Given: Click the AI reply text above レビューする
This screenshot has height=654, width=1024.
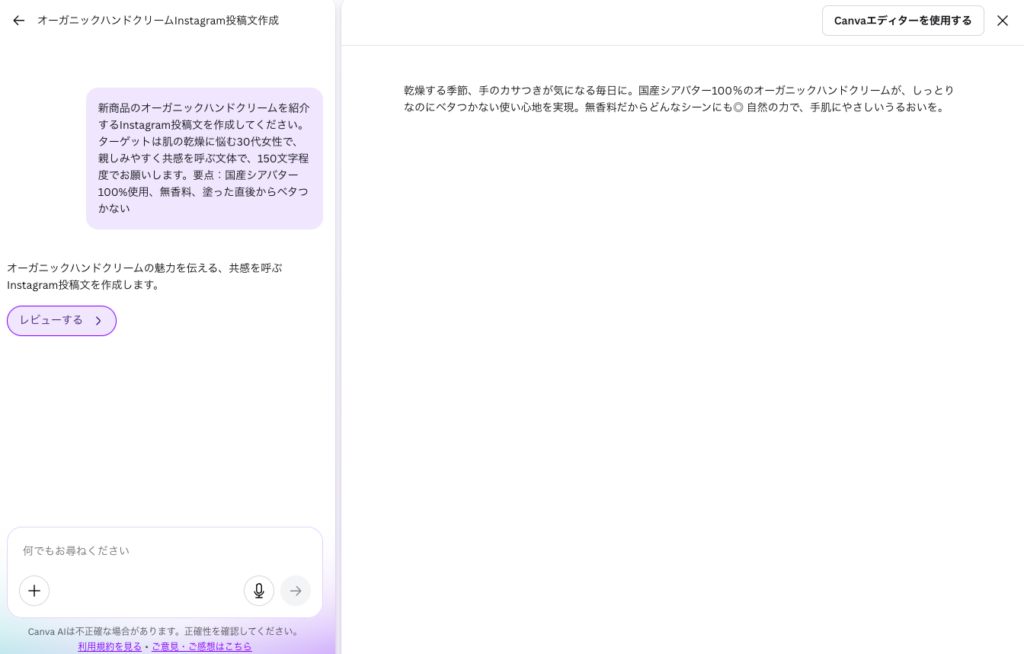Looking at the screenshot, I should pos(145,276).
